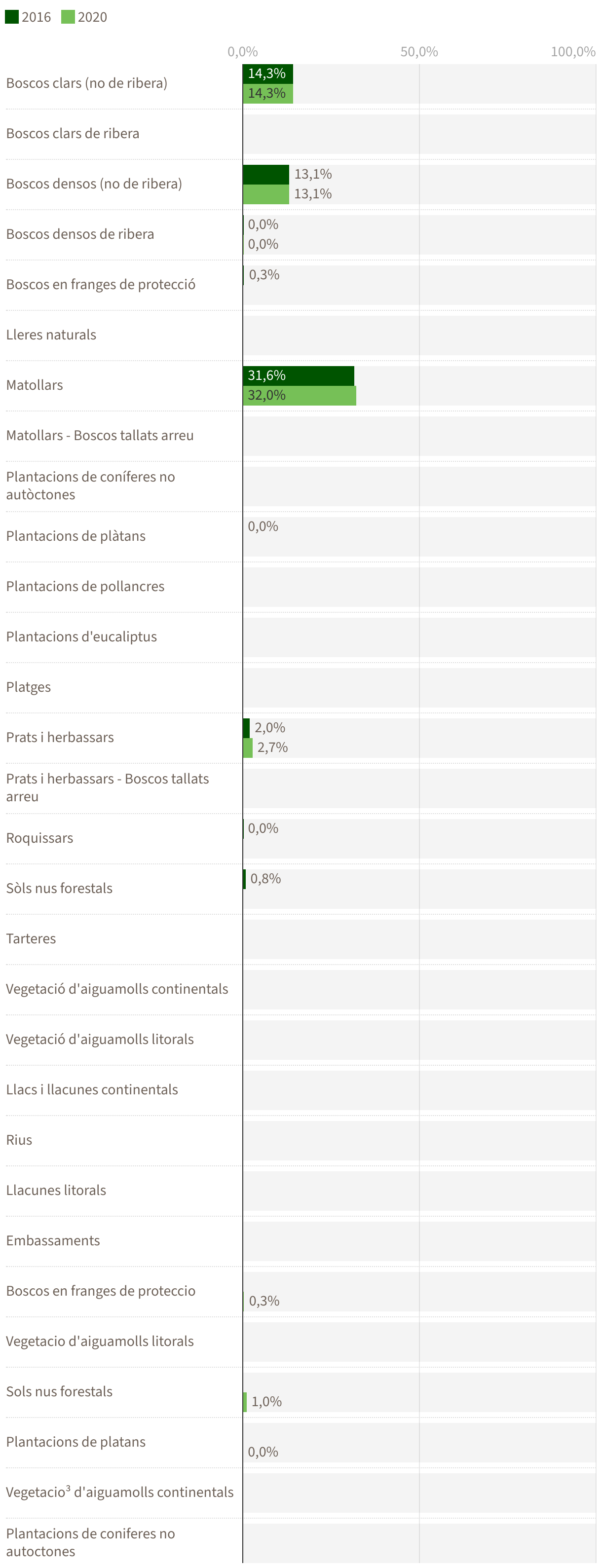Click the 2020 Matollars bar showing 32,0%
Screen dimensions: 602x1568
(x=300, y=396)
